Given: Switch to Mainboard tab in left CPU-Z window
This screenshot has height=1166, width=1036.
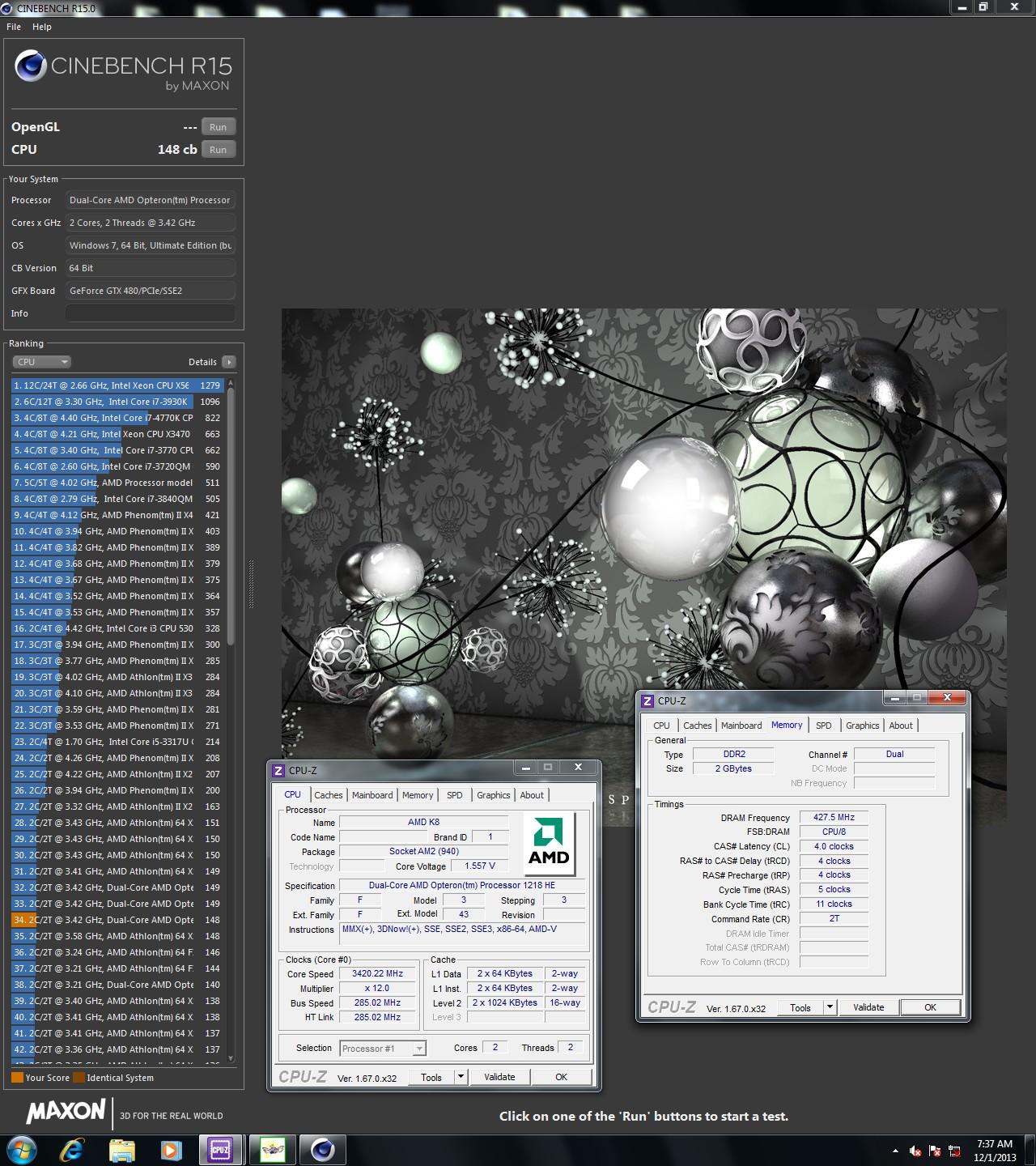Looking at the screenshot, I should point(372,795).
